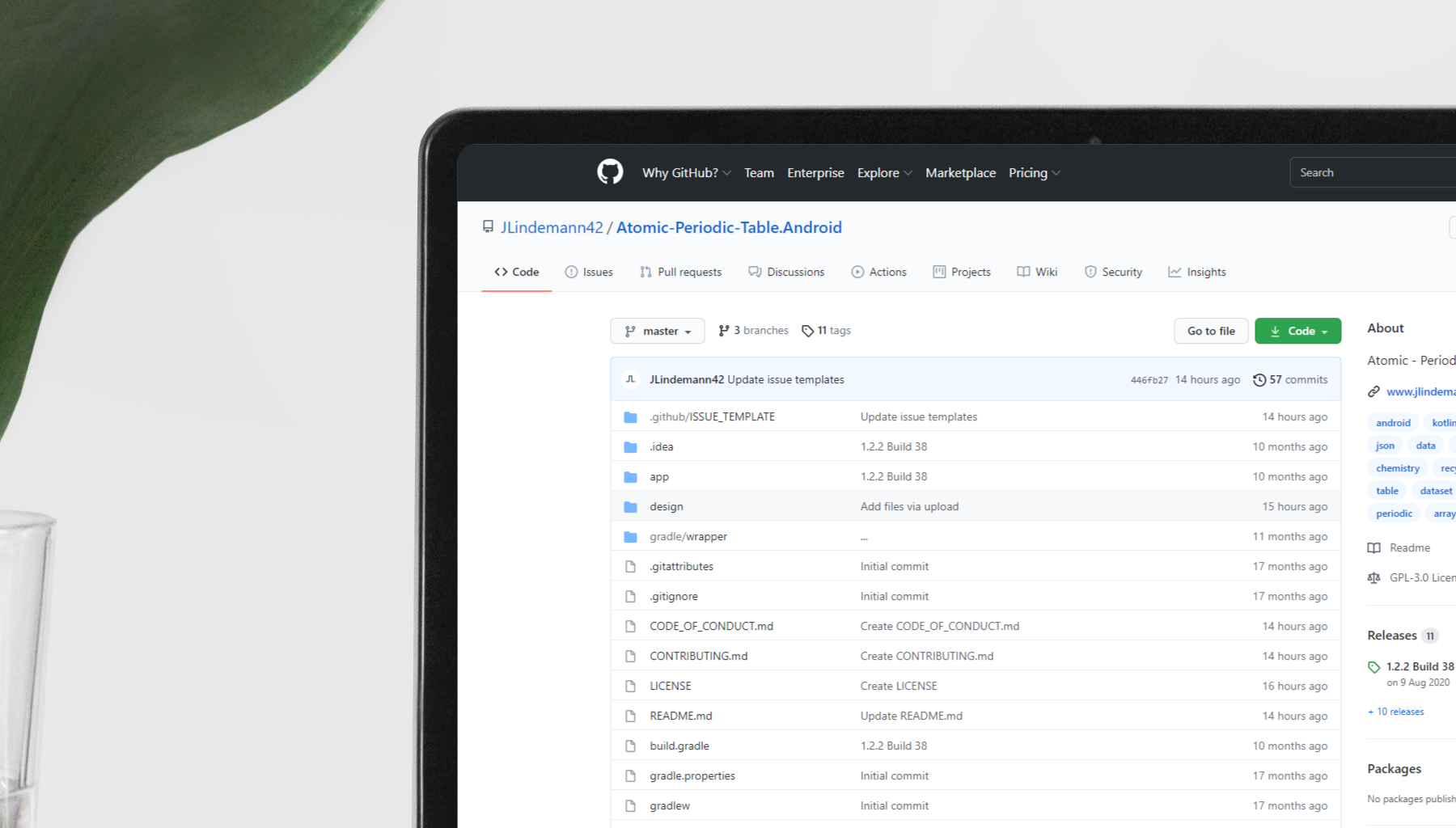The width and height of the screenshot is (1456, 828).
Task: Go to the Actions tab
Action: click(878, 272)
